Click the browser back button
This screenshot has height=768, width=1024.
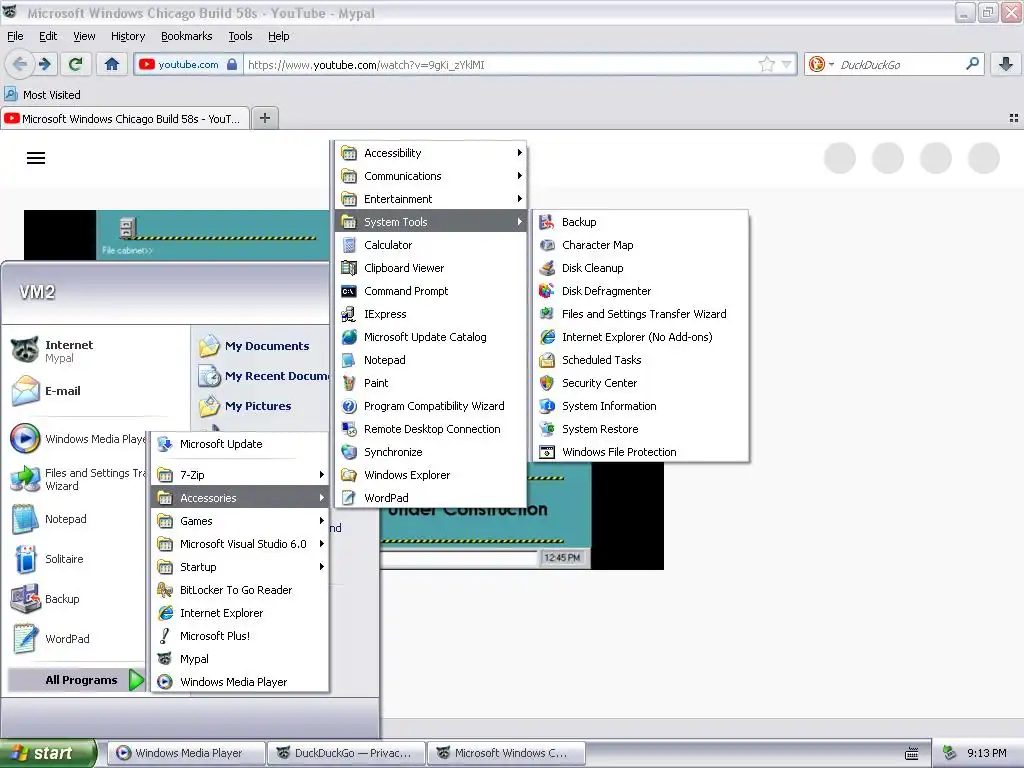[x=20, y=64]
